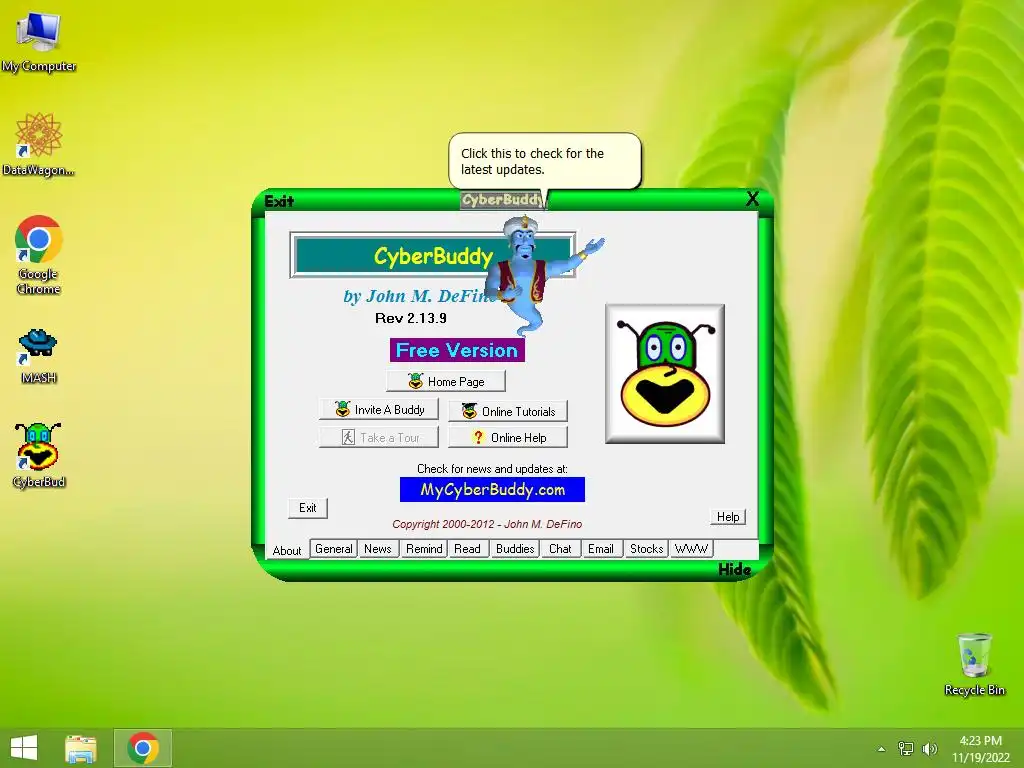Switch to the General tab
This screenshot has width=1024, height=768.
click(334, 549)
